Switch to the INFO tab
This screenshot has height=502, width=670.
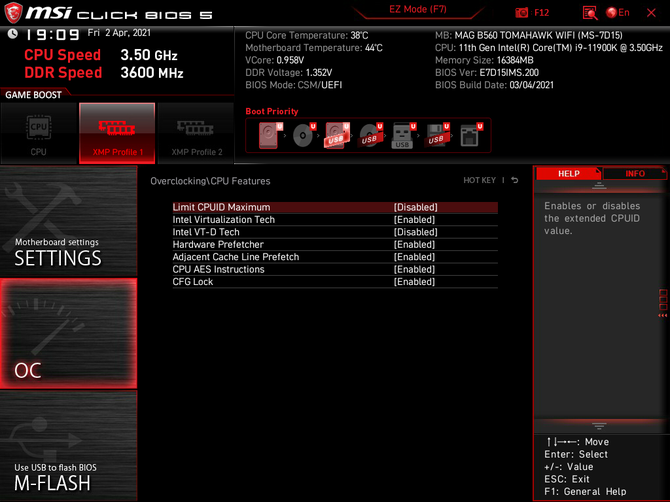coord(635,173)
